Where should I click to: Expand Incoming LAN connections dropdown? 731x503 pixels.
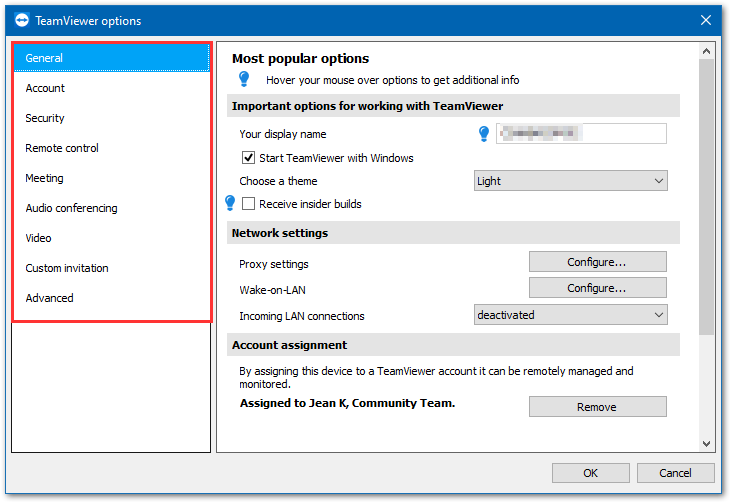[570, 315]
